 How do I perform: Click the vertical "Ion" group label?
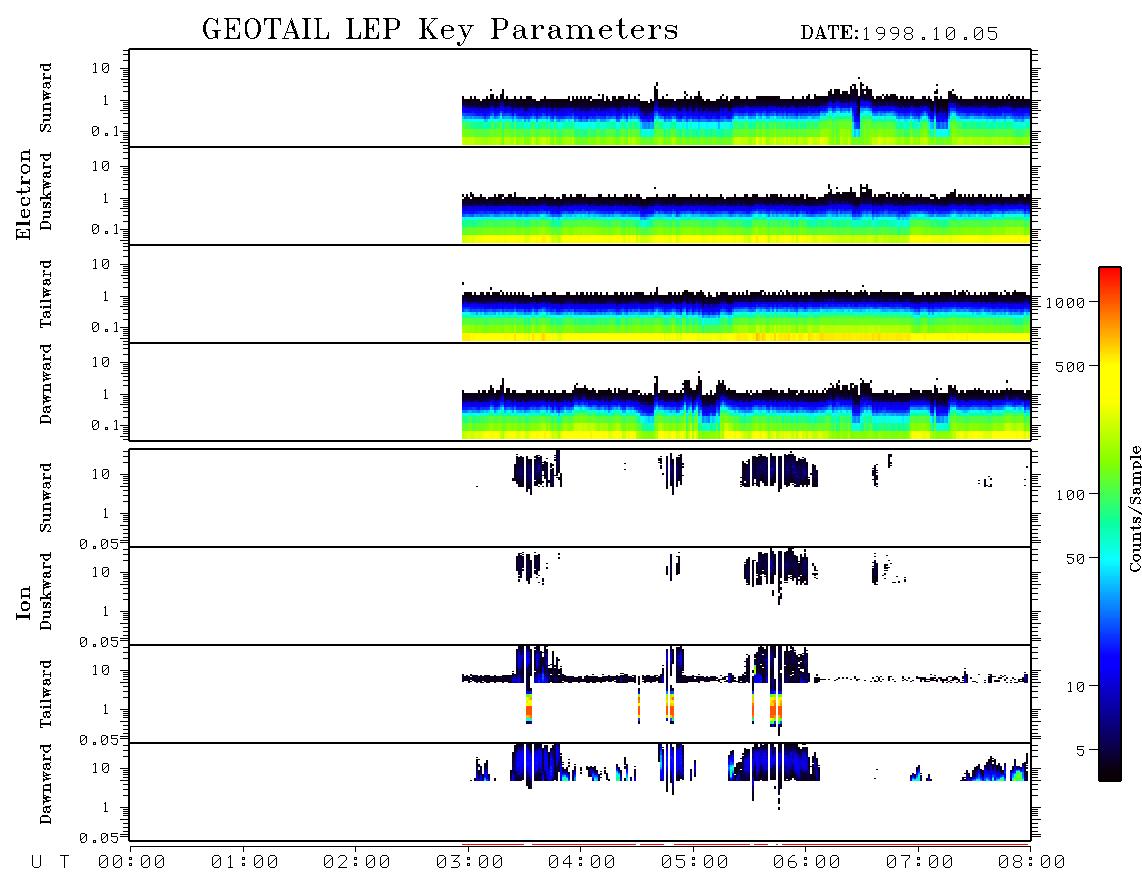pyautogui.click(x=24, y=602)
